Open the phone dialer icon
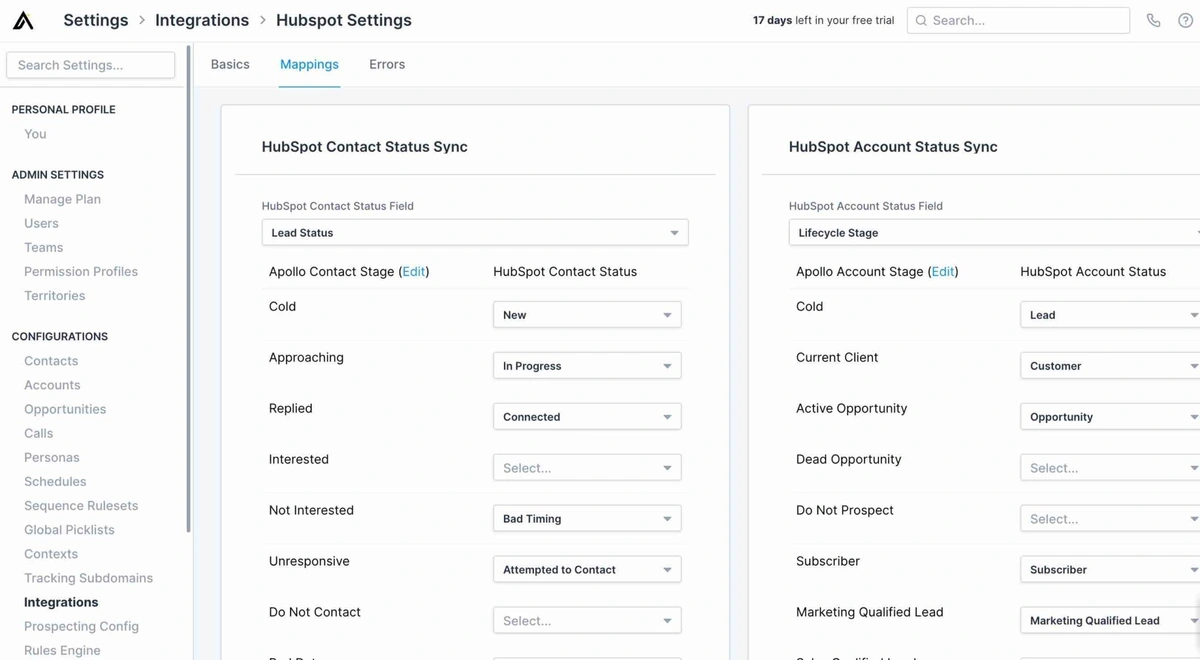Viewport: 1200px width, 660px height. [x=1154, y=20]
